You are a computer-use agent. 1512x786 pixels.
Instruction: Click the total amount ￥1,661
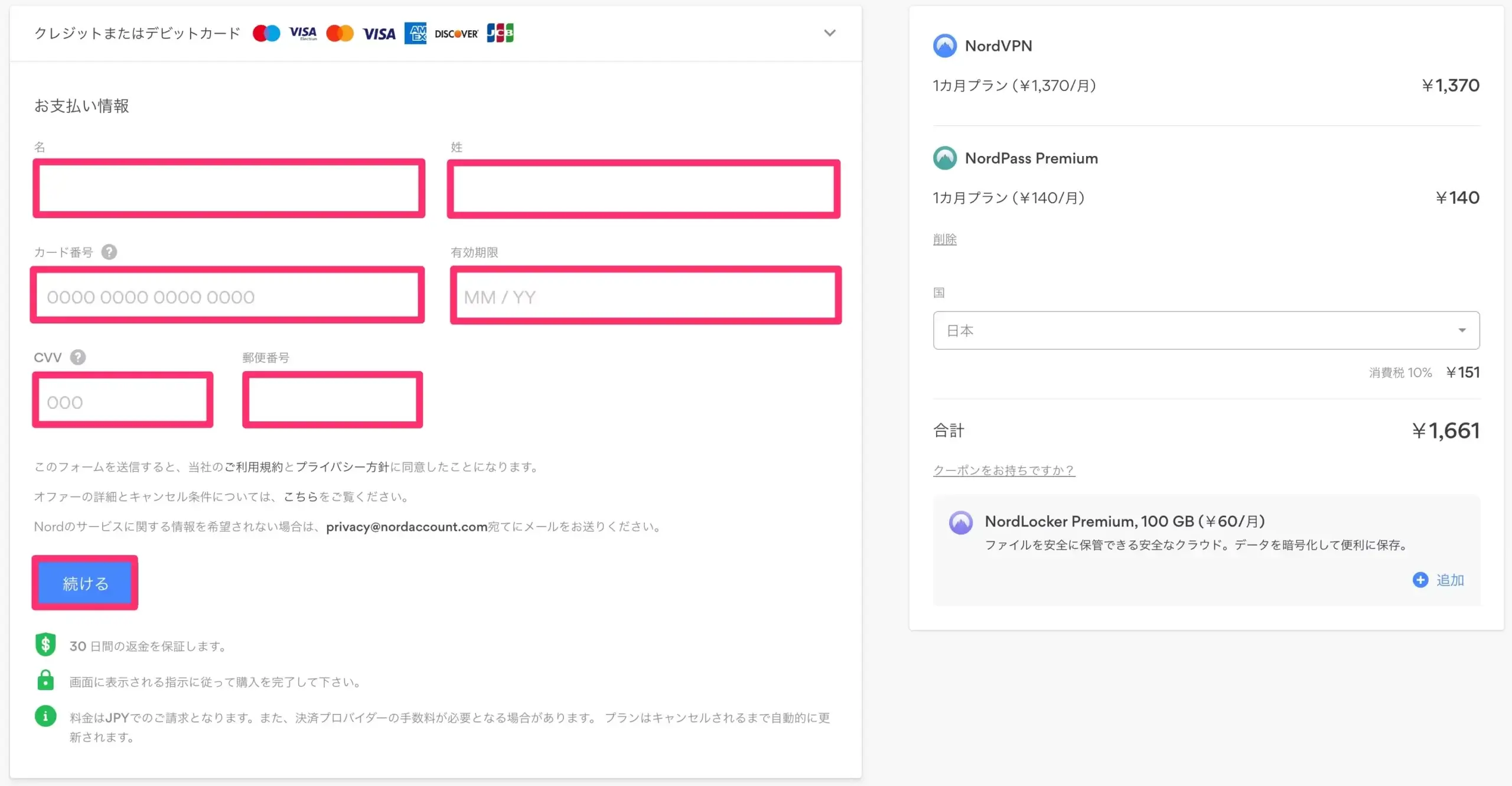click(1446, 431)
